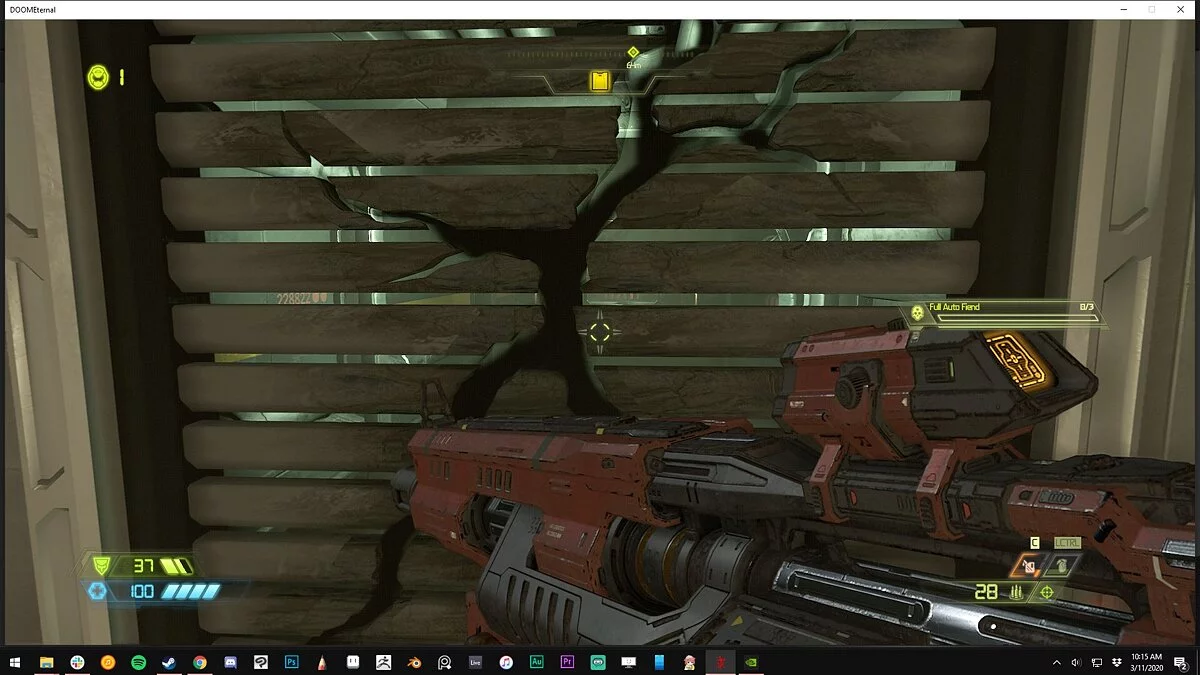Click the center aiming reticle
Viewport: 1200px width, 675px height.
(599, 331)
